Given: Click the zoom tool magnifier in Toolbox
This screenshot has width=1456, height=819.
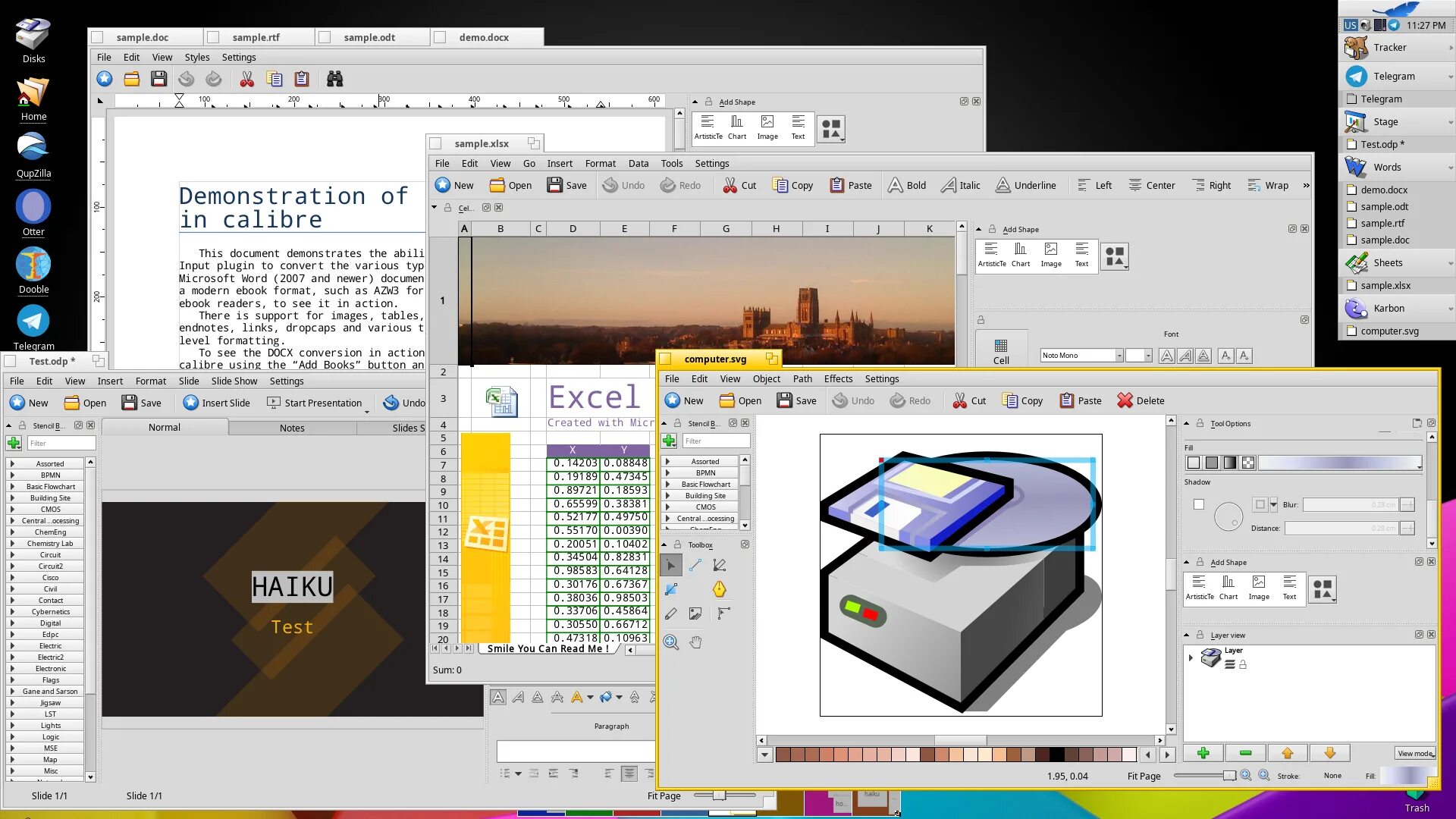Looking at the screenshot, I should 670,642.
